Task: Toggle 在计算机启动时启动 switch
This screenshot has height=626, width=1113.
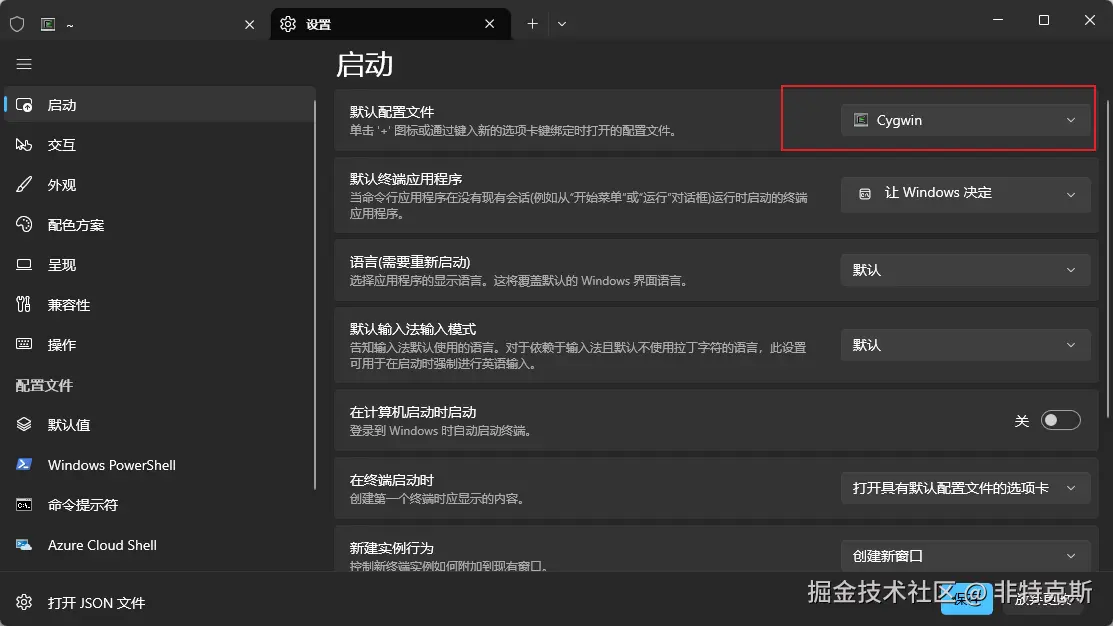Action: (x=1060, y=420)
